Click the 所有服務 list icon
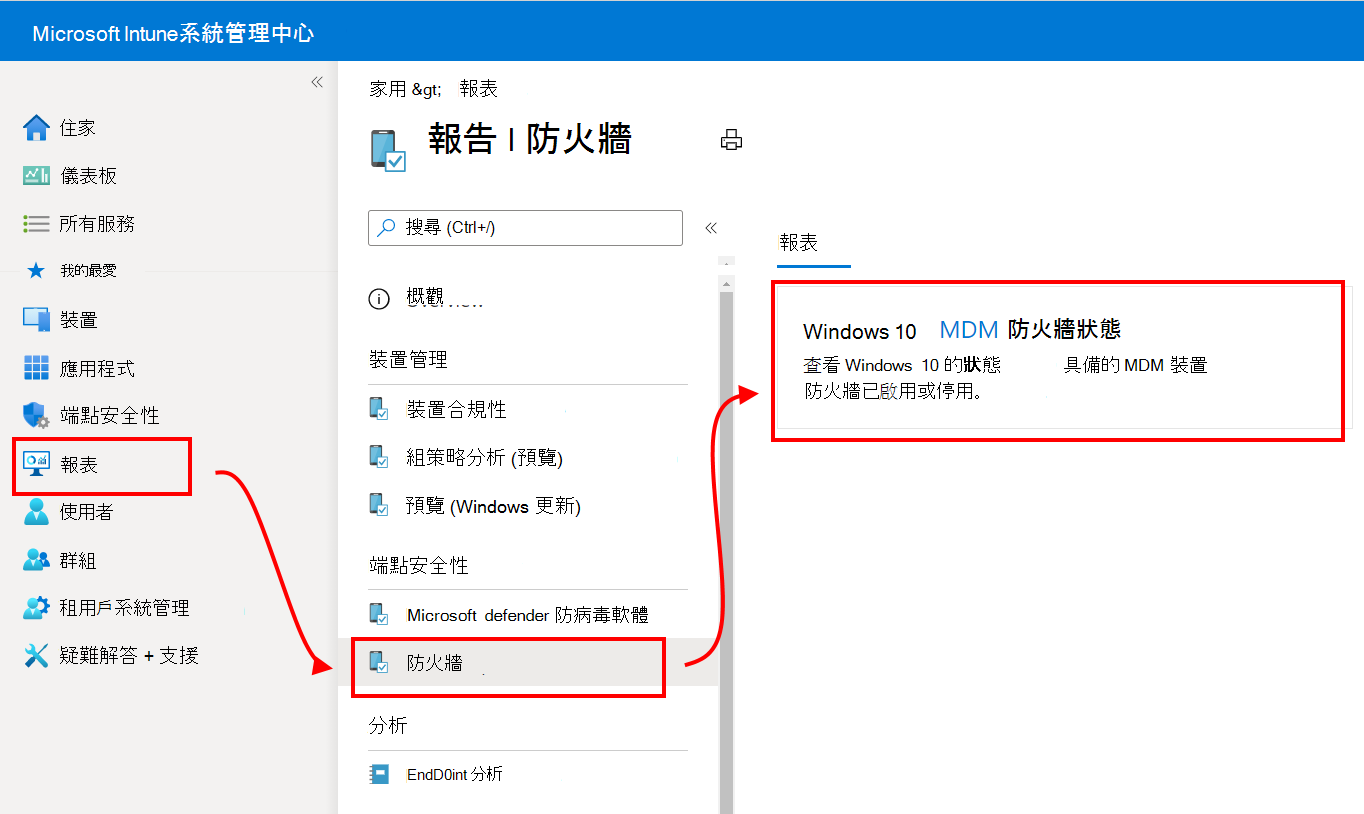 click(36, 224)
